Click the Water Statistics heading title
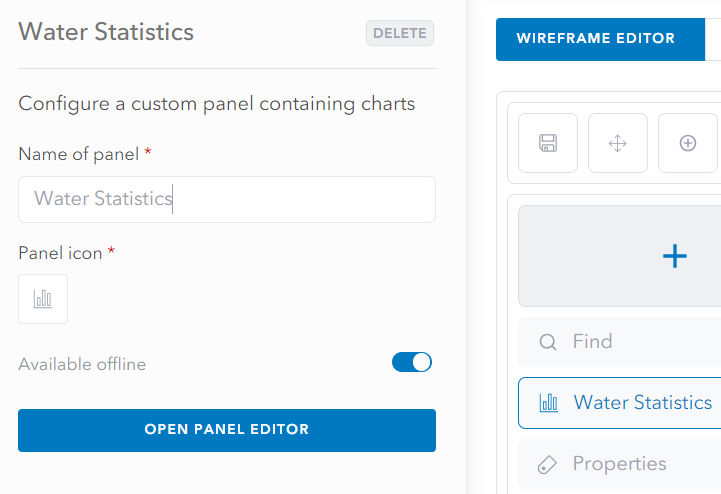This screenshot has height=494, width=721. pyautogui.click(x=106, y=32)
